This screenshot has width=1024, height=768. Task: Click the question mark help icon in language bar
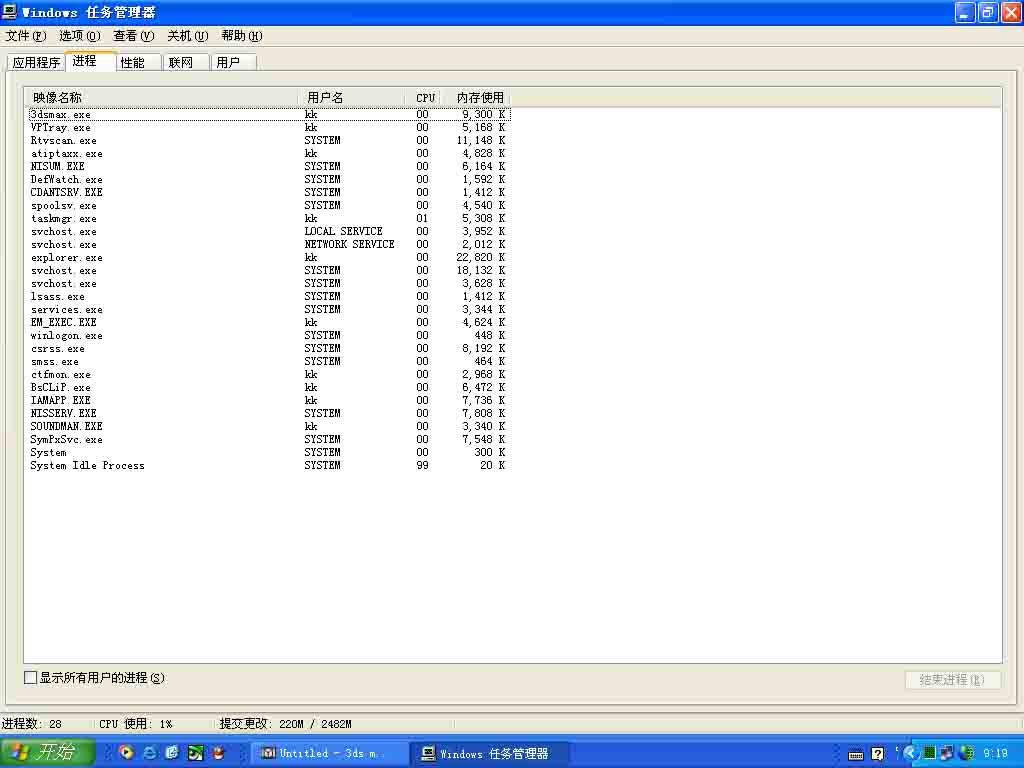(878, 754)
